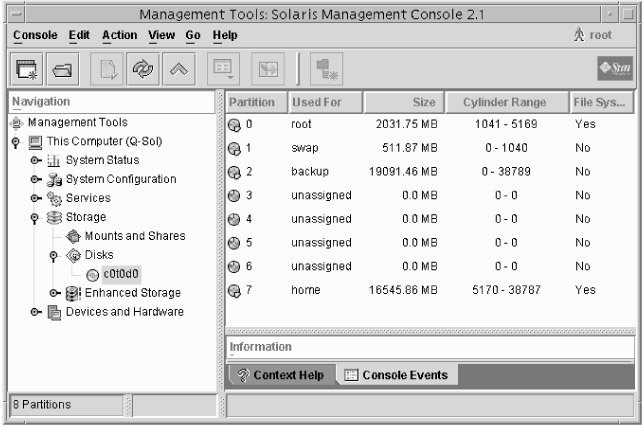Image resolution: width=643 pixels, height=426 pixels.
Task: Sort by the Size column header
Action: [x=400, y=102]
